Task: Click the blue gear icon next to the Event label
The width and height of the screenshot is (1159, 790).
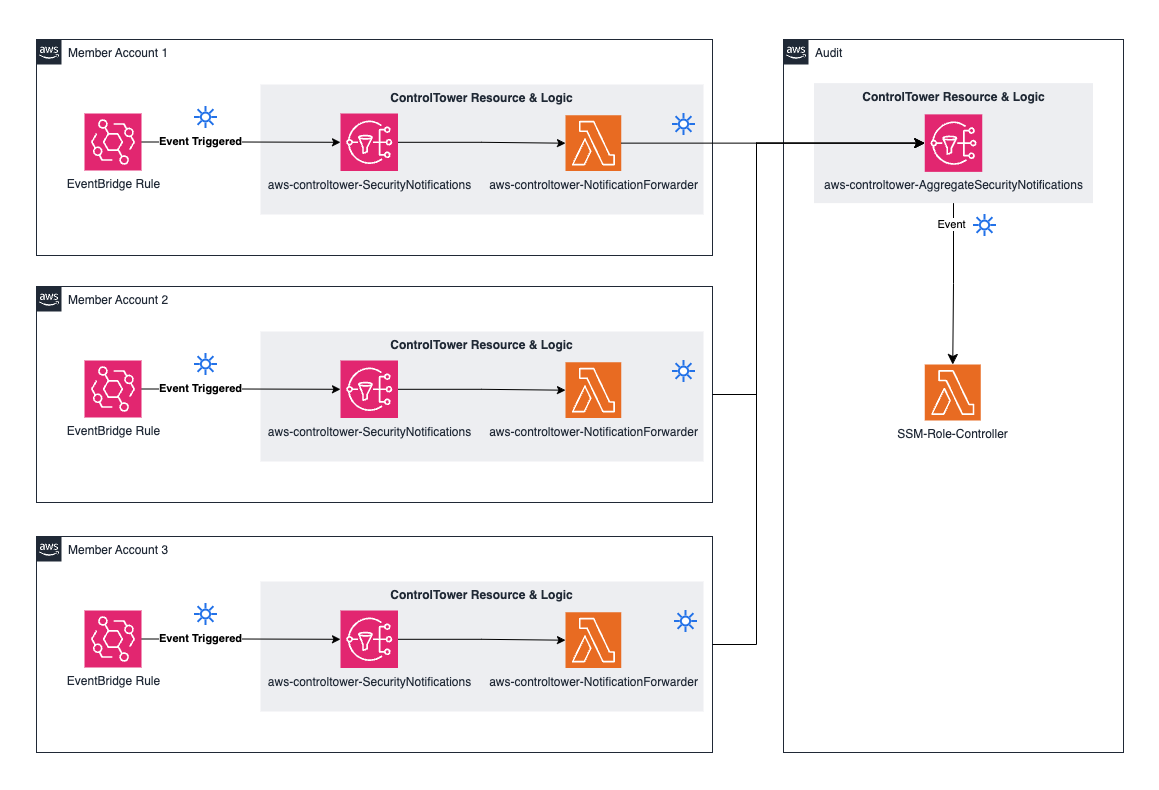Action: [985, 225]
